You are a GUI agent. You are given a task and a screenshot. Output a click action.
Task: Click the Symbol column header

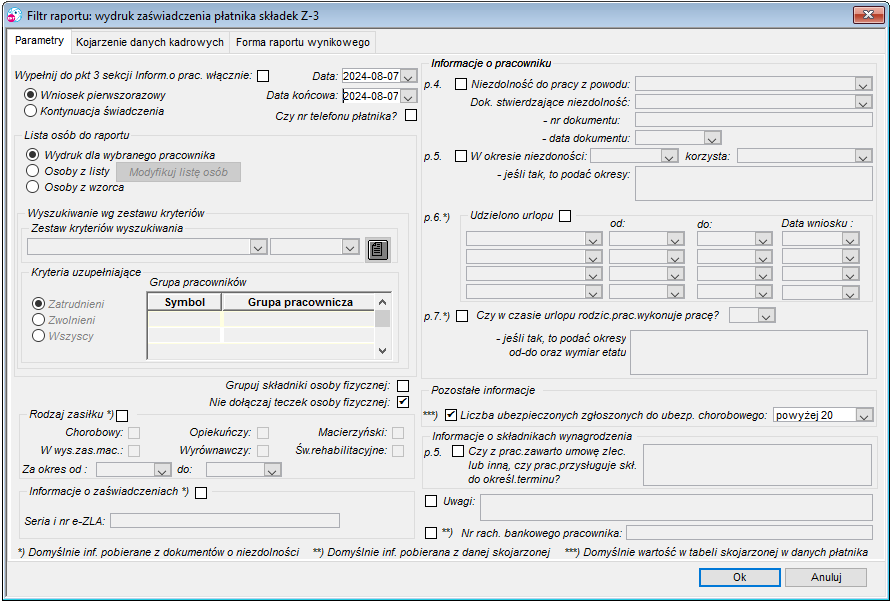coord(185,302)
